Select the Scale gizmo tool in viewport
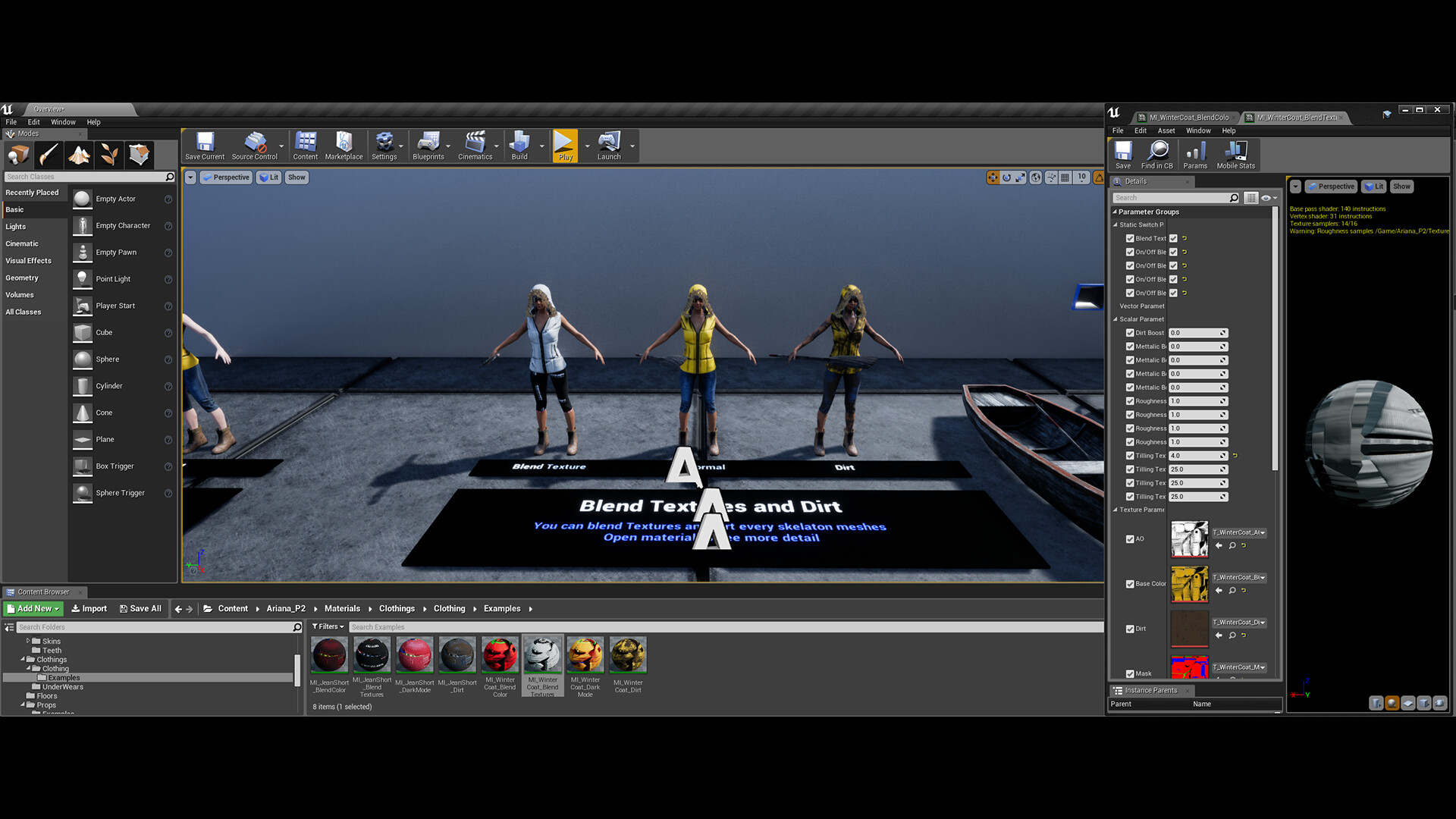Image resolution: width=1456 pixels, height=819 pixels. (x=1021, y=177)
